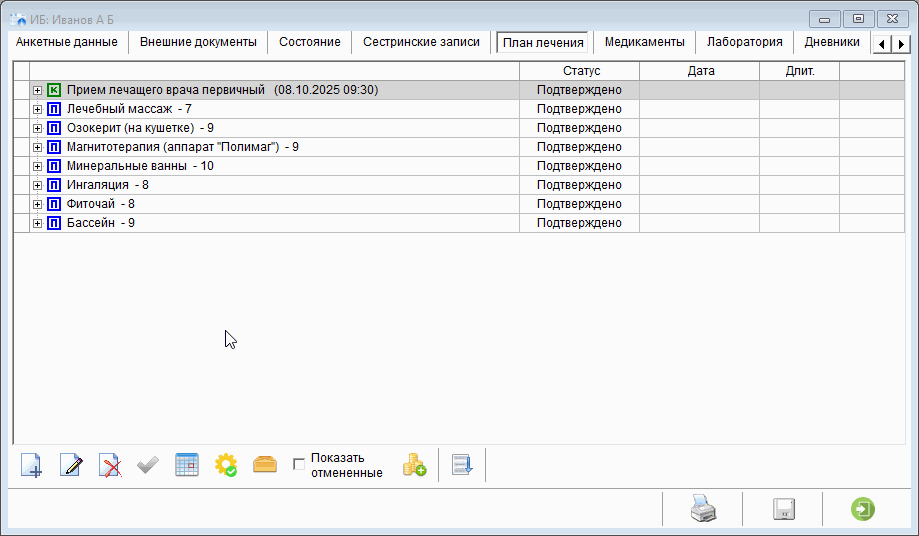
Task: Click the blue П icon of Озокерит
Action: [54, 128]
